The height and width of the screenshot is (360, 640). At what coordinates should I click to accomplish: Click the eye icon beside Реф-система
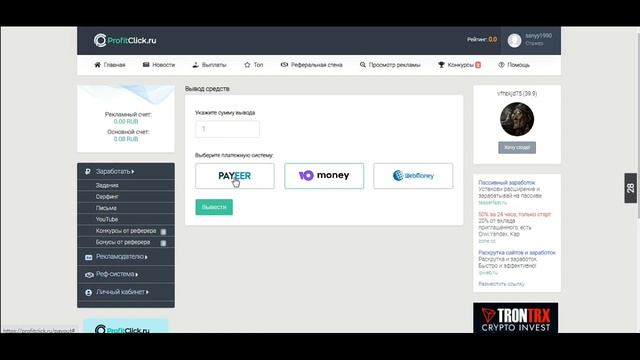pyautogui.click(x=89, y=275)
